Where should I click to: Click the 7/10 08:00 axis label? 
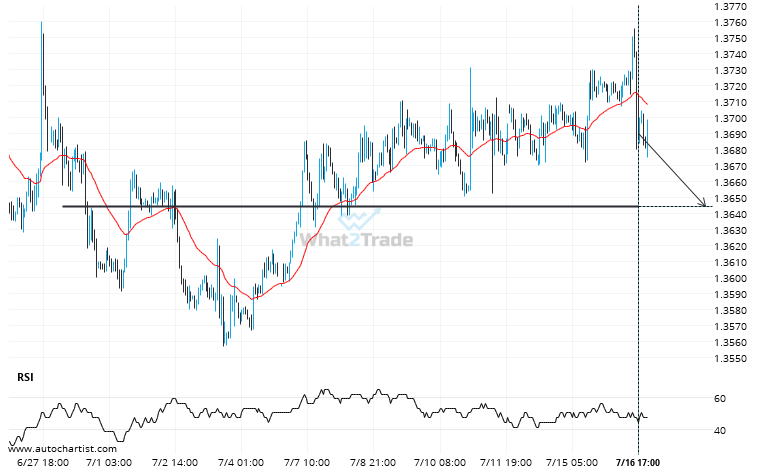(x=440, y=462)
